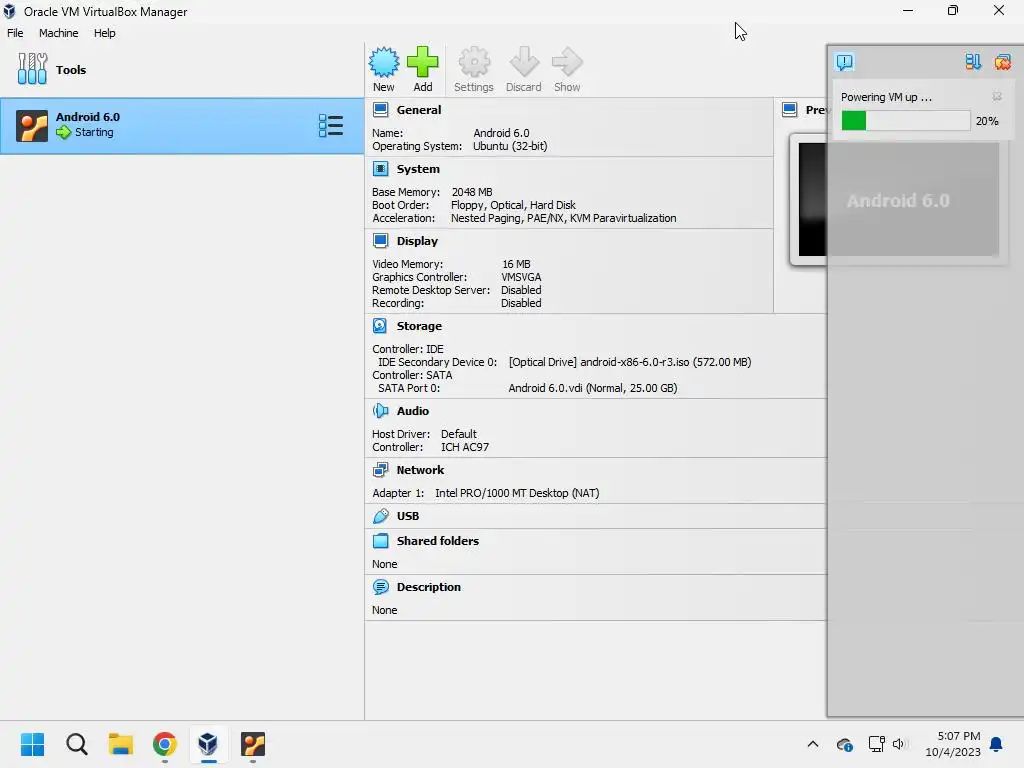Open the notification bell in taskbar
The height and width of the screenshot is (768, 1024).
coord(997,744)
